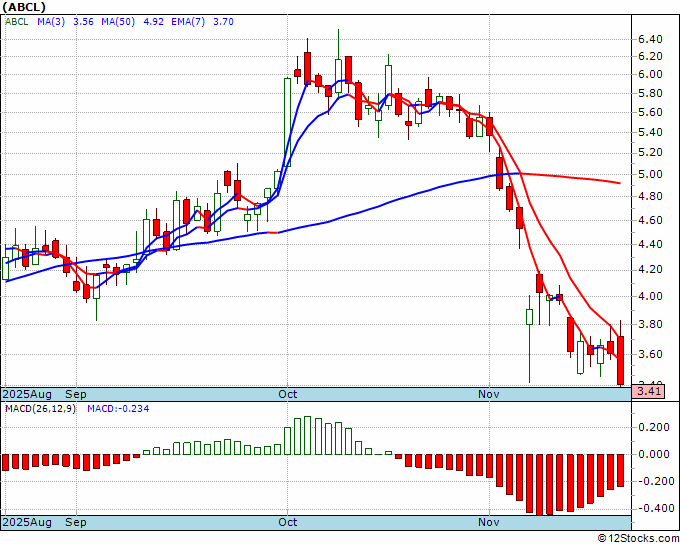Click the 5.60 price axis label
The height and width of the screenshot is (546, 680).
click(650, 112)
